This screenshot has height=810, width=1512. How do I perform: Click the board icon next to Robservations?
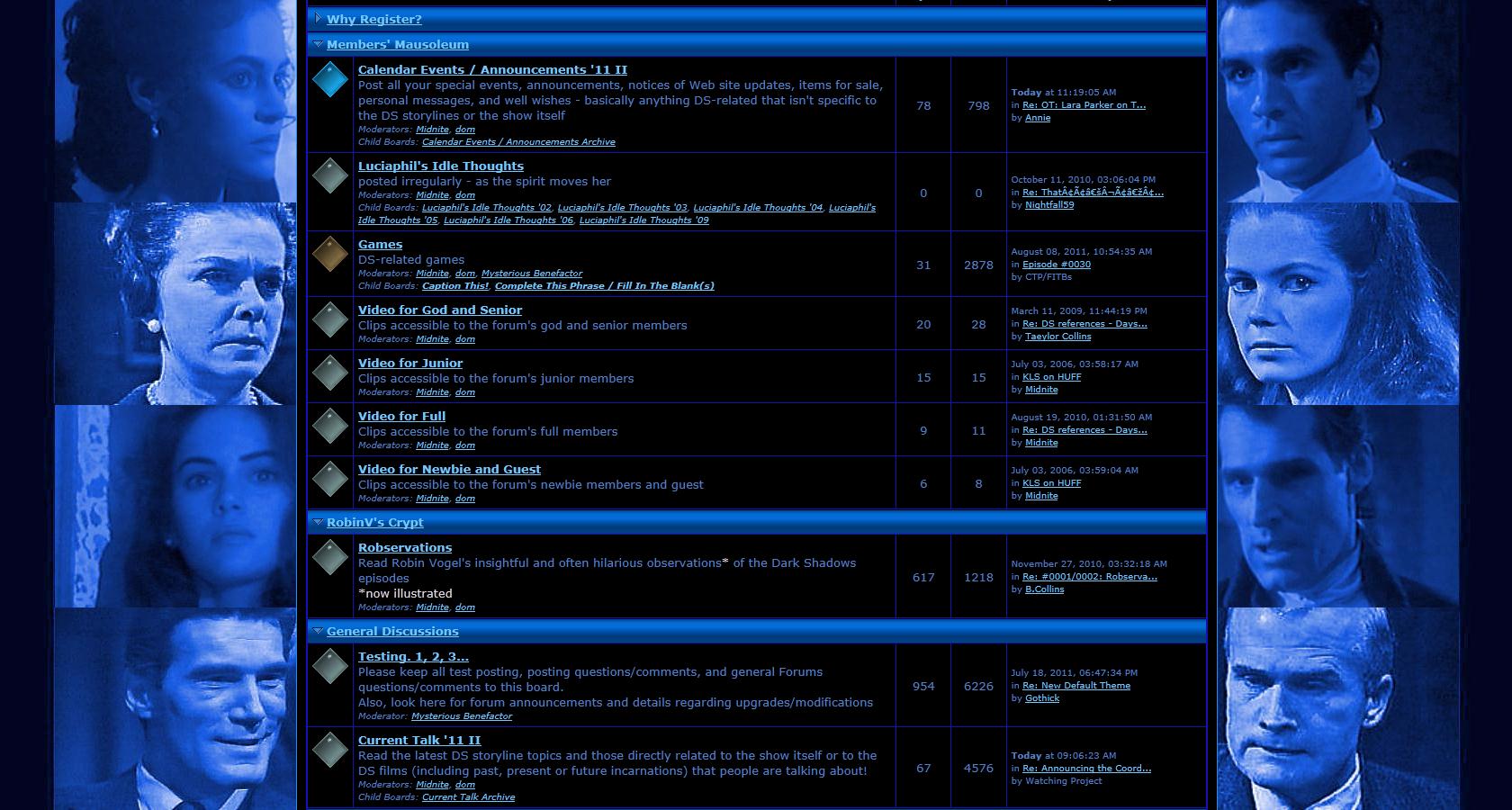click(x=330, y=557)
